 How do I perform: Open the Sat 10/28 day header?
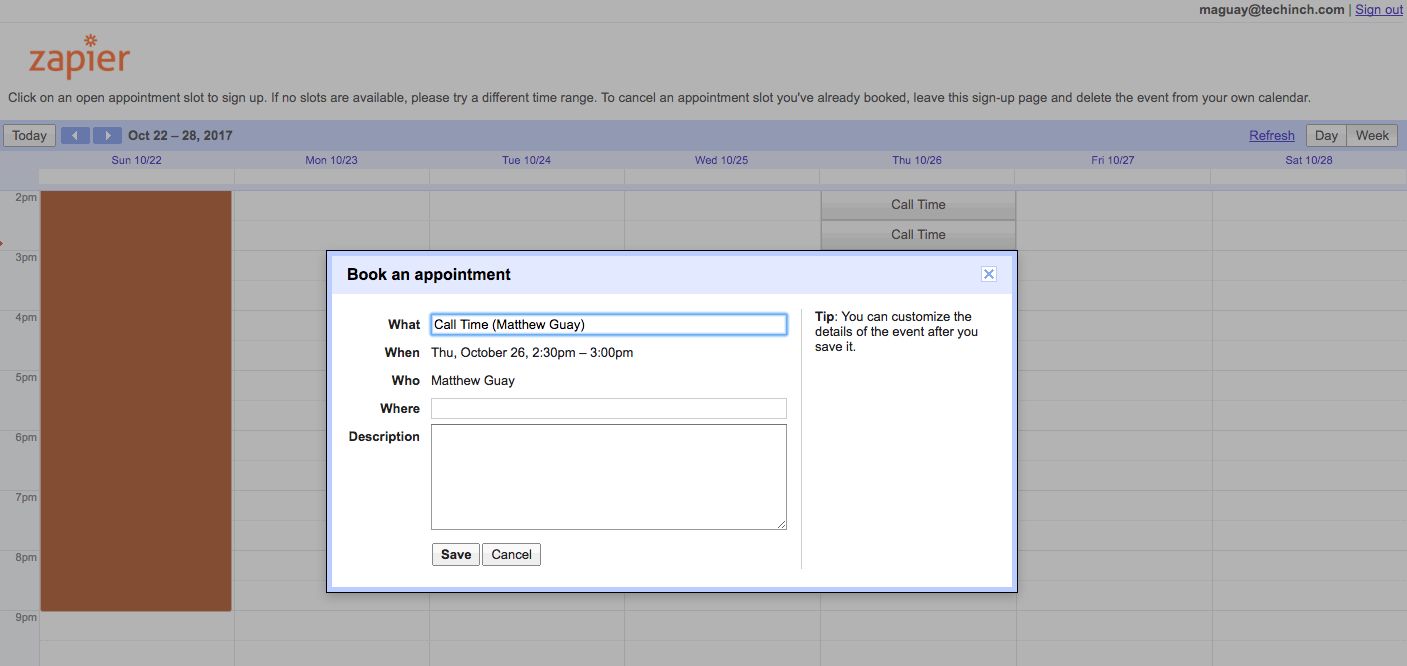[x=1308, y=160]
